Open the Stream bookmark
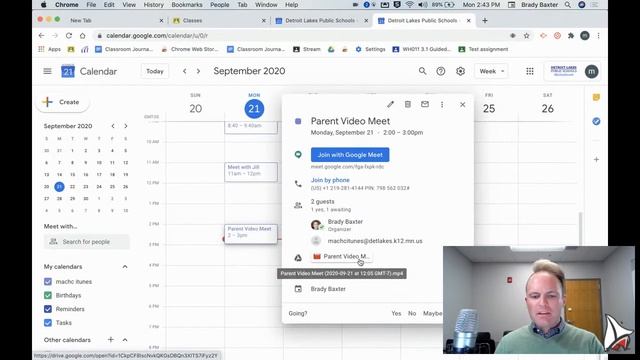The width and height of the screenshot is (640, 360). pyautogui.click(x=307, y=49)
